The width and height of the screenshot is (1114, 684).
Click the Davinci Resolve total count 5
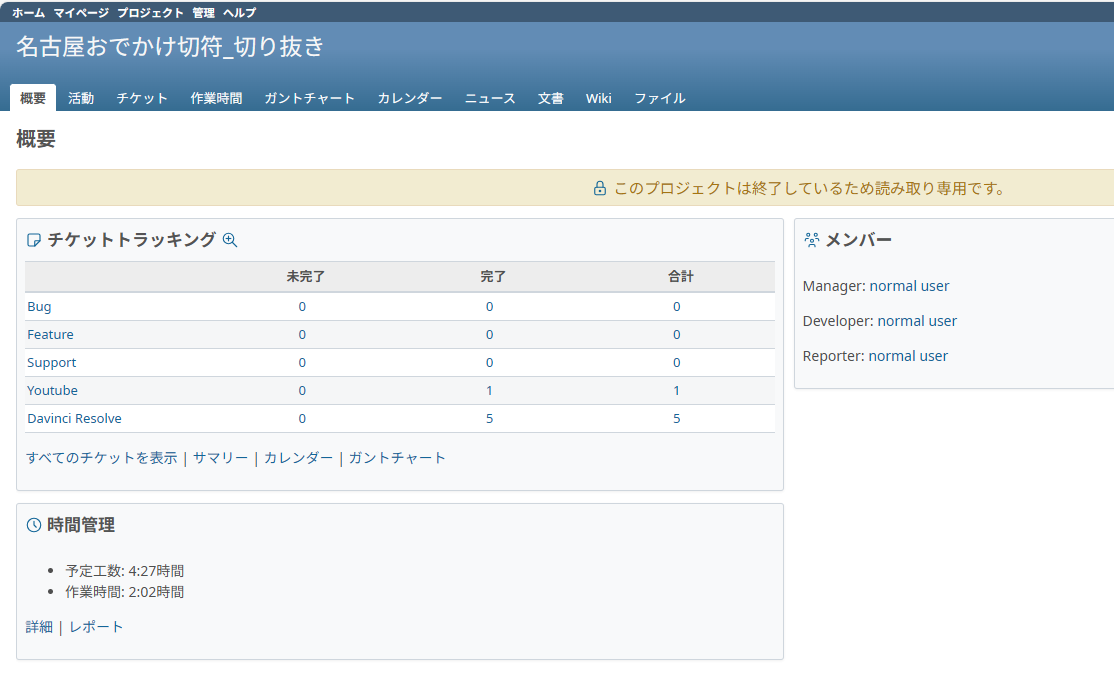tap(676, 418)
